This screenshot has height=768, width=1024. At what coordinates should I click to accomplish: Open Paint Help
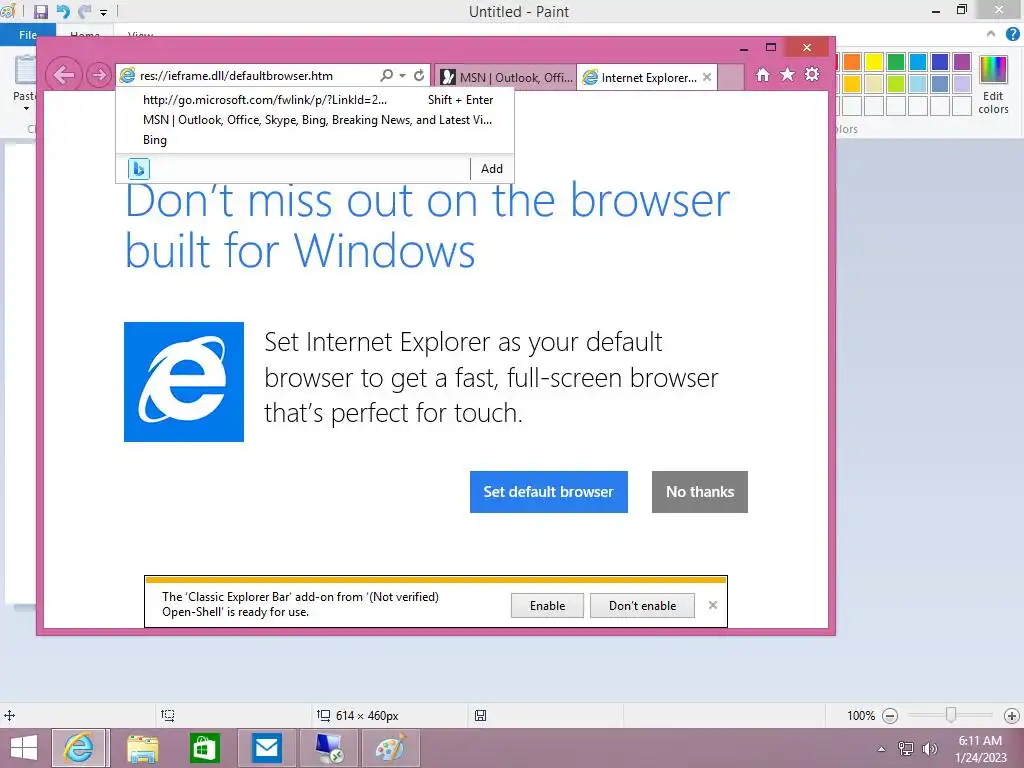pyautogui.click(x=1013, y=34)
